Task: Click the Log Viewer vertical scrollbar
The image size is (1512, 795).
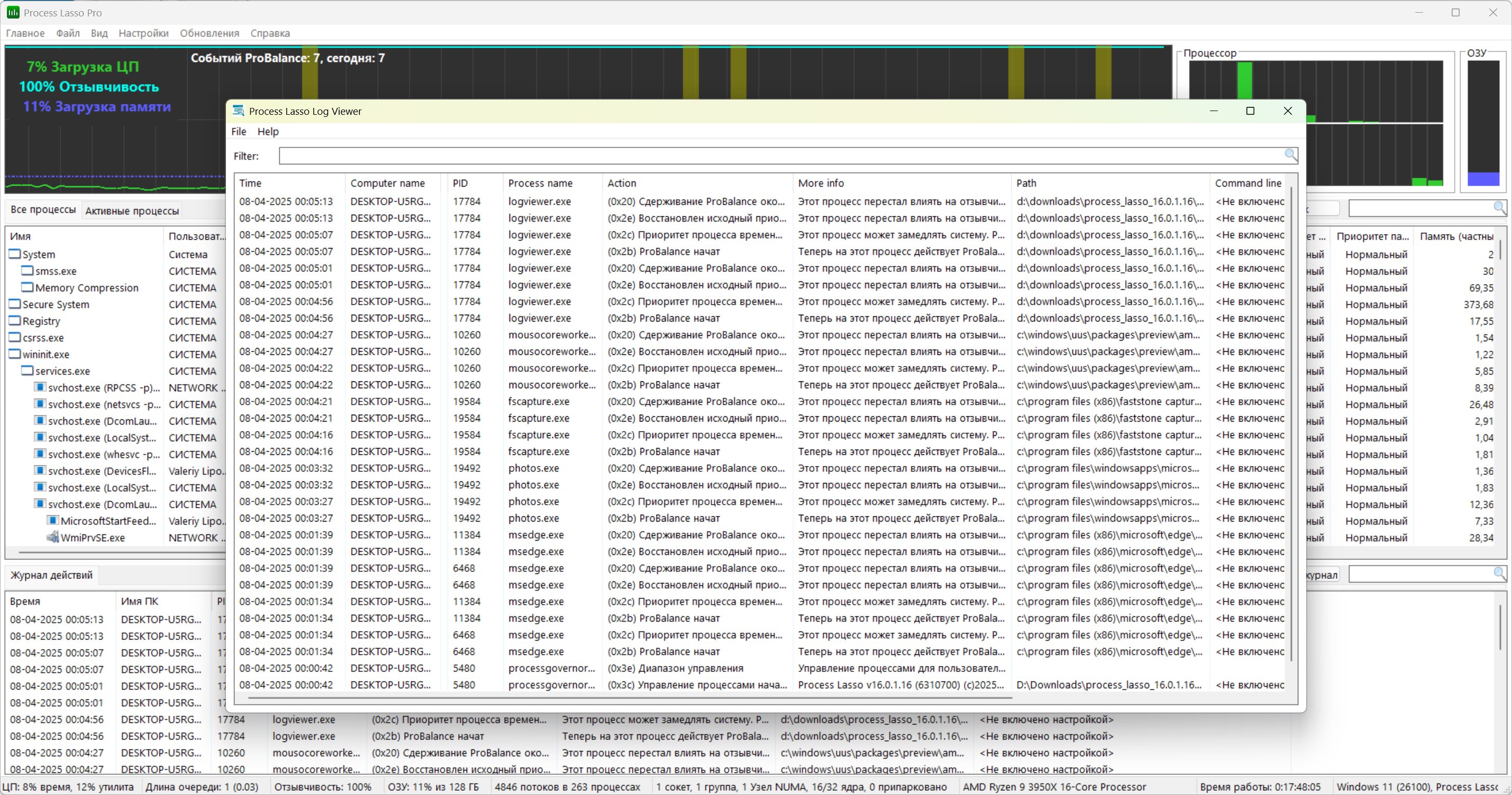Action: pos(1292,423)
